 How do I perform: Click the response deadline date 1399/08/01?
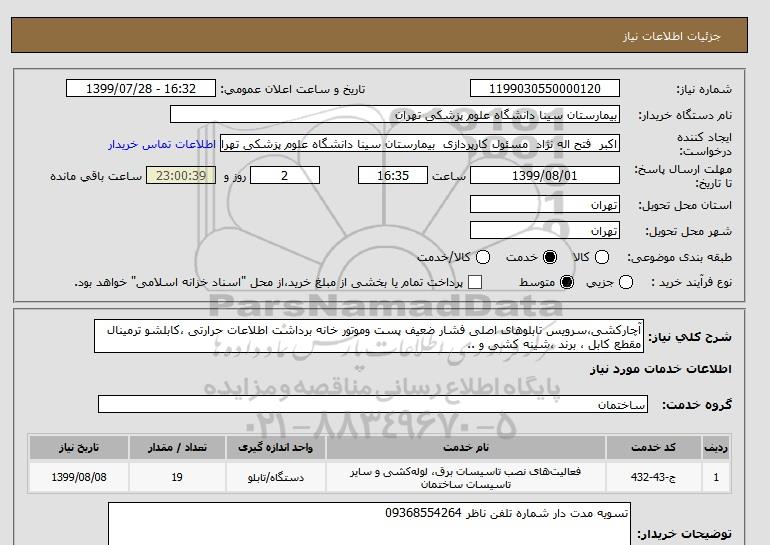[545, 176]
